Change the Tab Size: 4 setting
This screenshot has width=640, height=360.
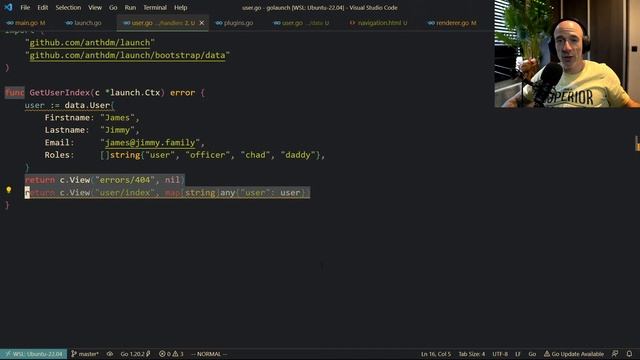[x=471, y=354]
